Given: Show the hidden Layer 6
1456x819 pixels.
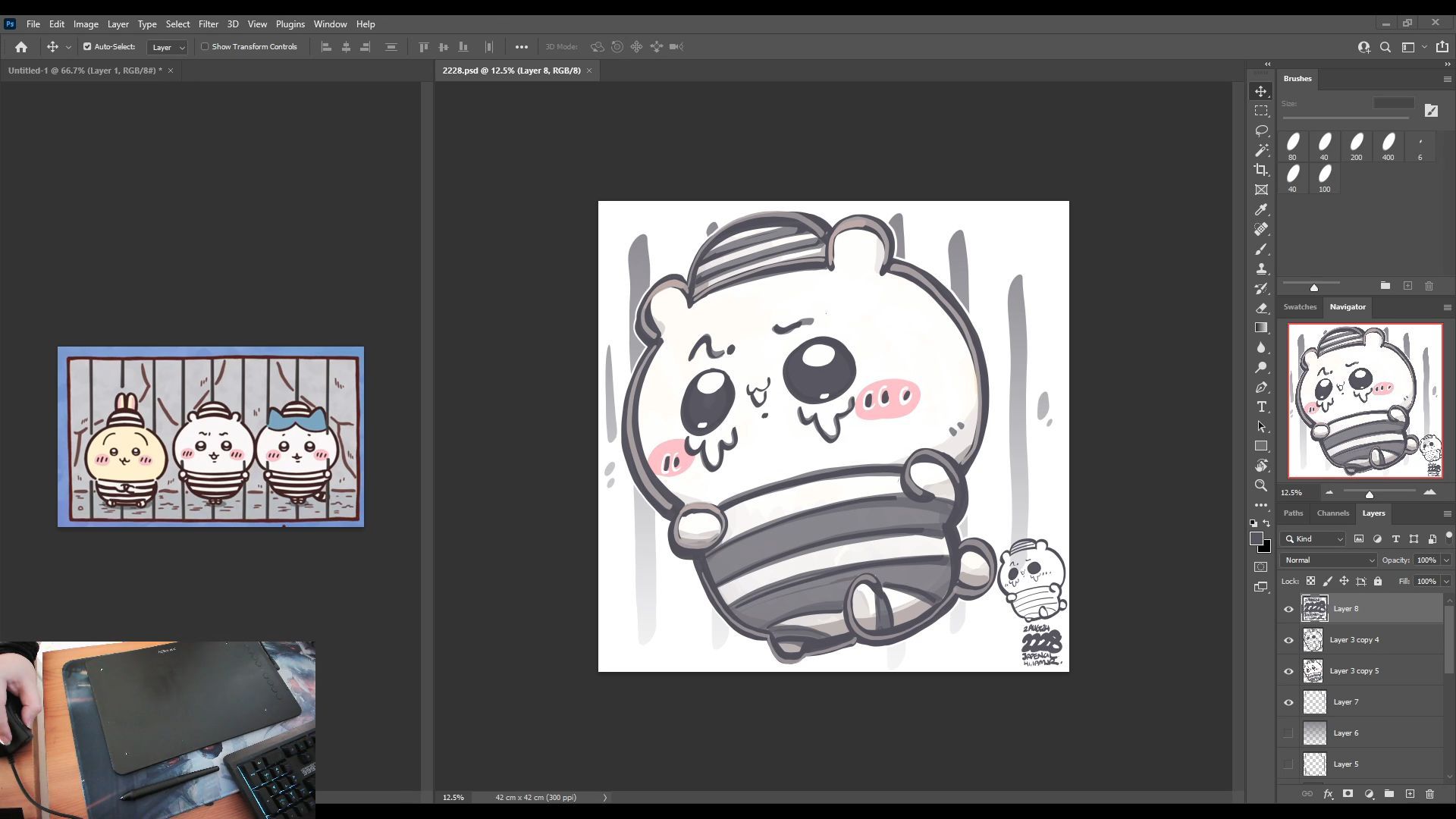Looking at the screenshot, I should [1288, 733].
